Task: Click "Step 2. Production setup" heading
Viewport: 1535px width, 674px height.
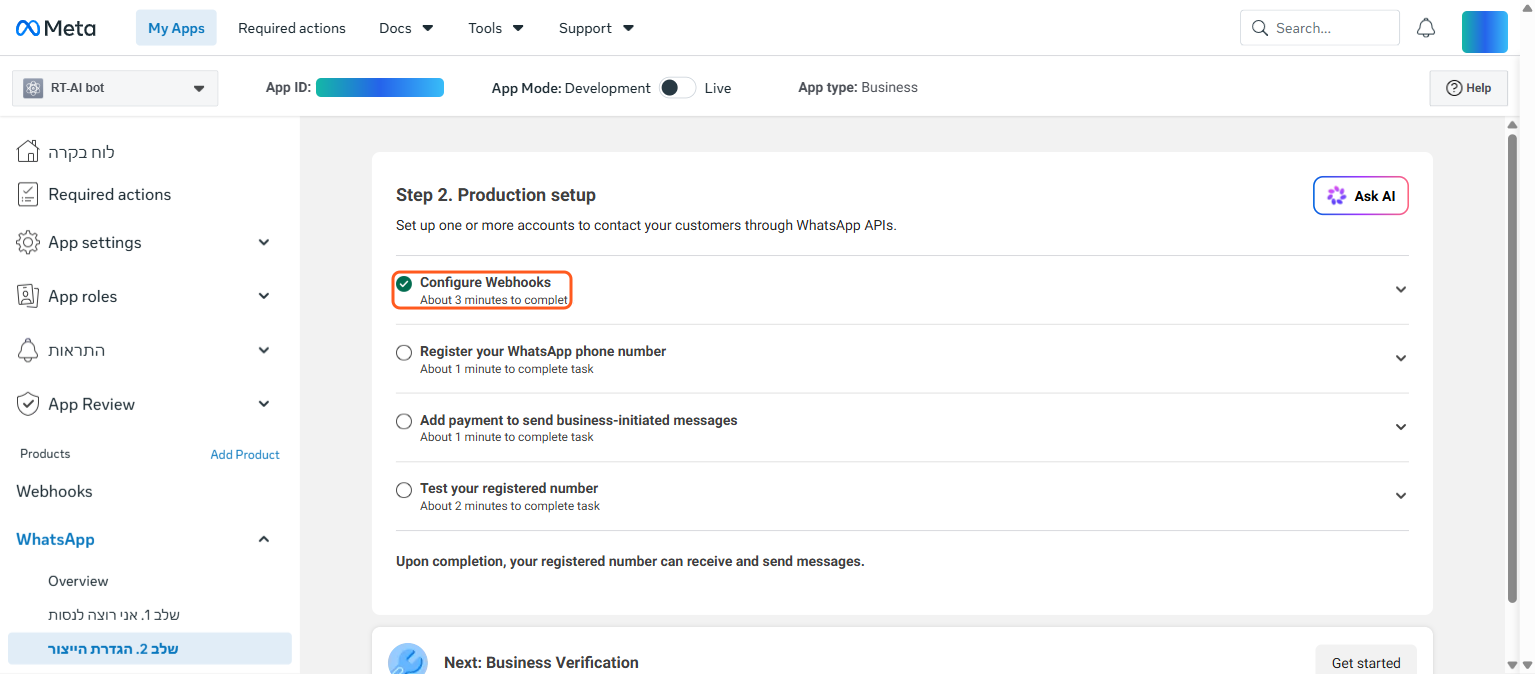Action: (496, 195)
